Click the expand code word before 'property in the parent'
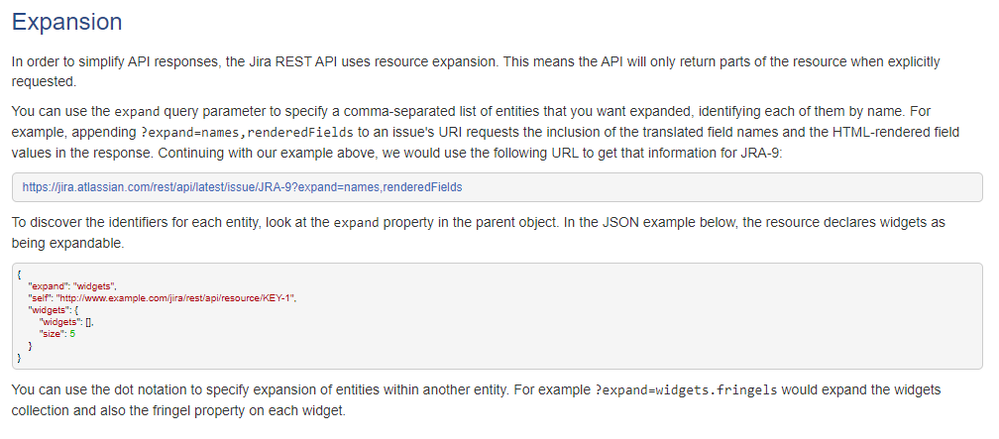 (x=357, y=224)
